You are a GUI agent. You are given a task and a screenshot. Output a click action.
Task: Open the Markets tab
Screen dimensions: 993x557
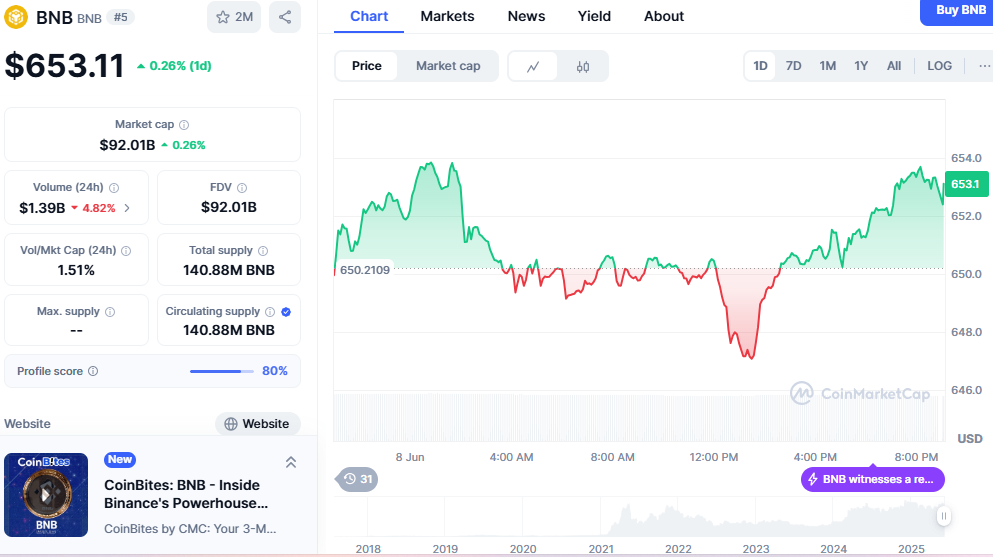pyautogui.click(x=447, y=16)
